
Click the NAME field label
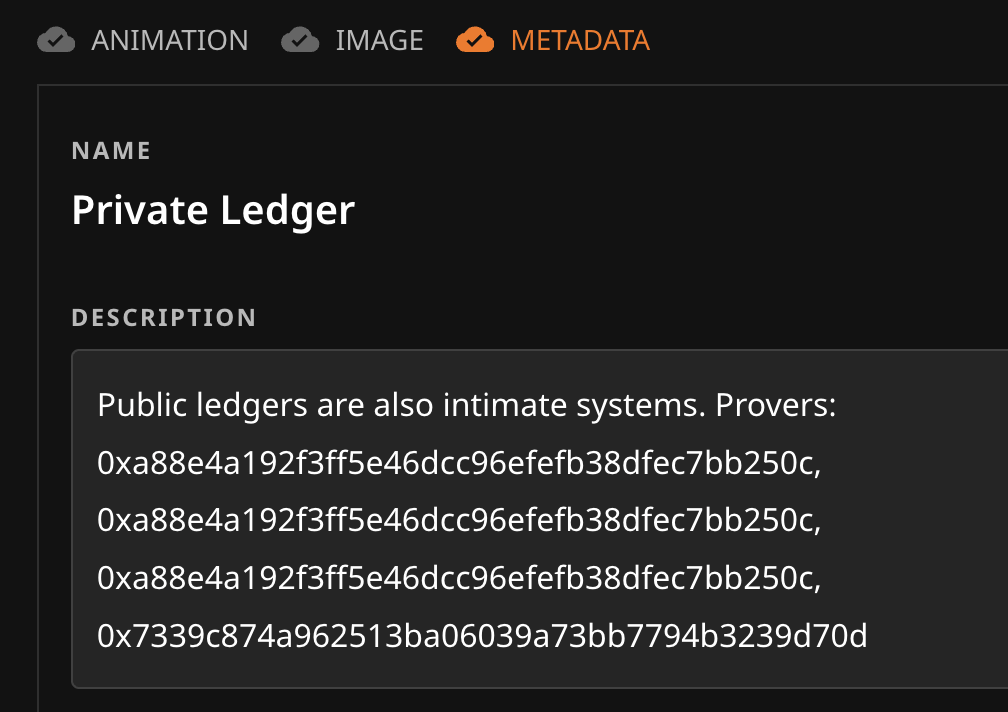(110, 150)
